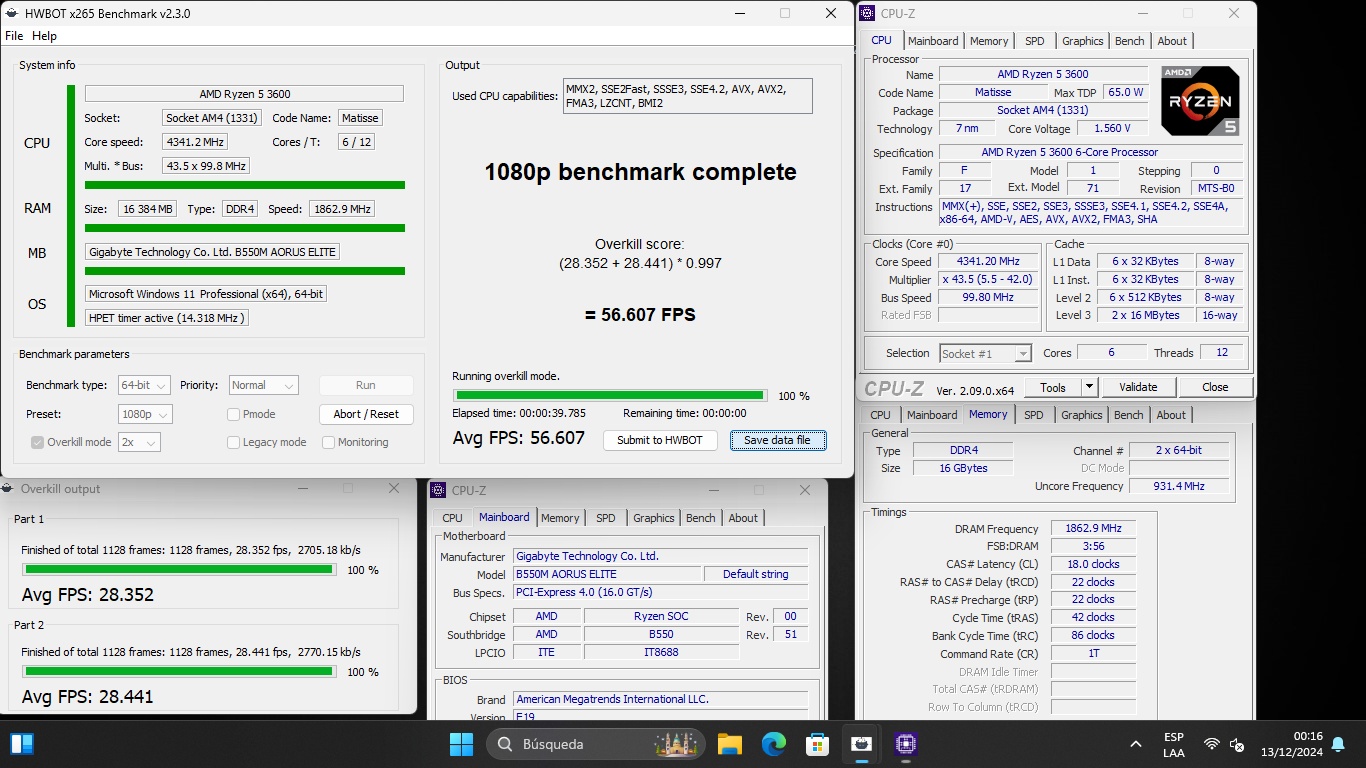Click the CPU-Z title bar app icon, top right window

868,13
